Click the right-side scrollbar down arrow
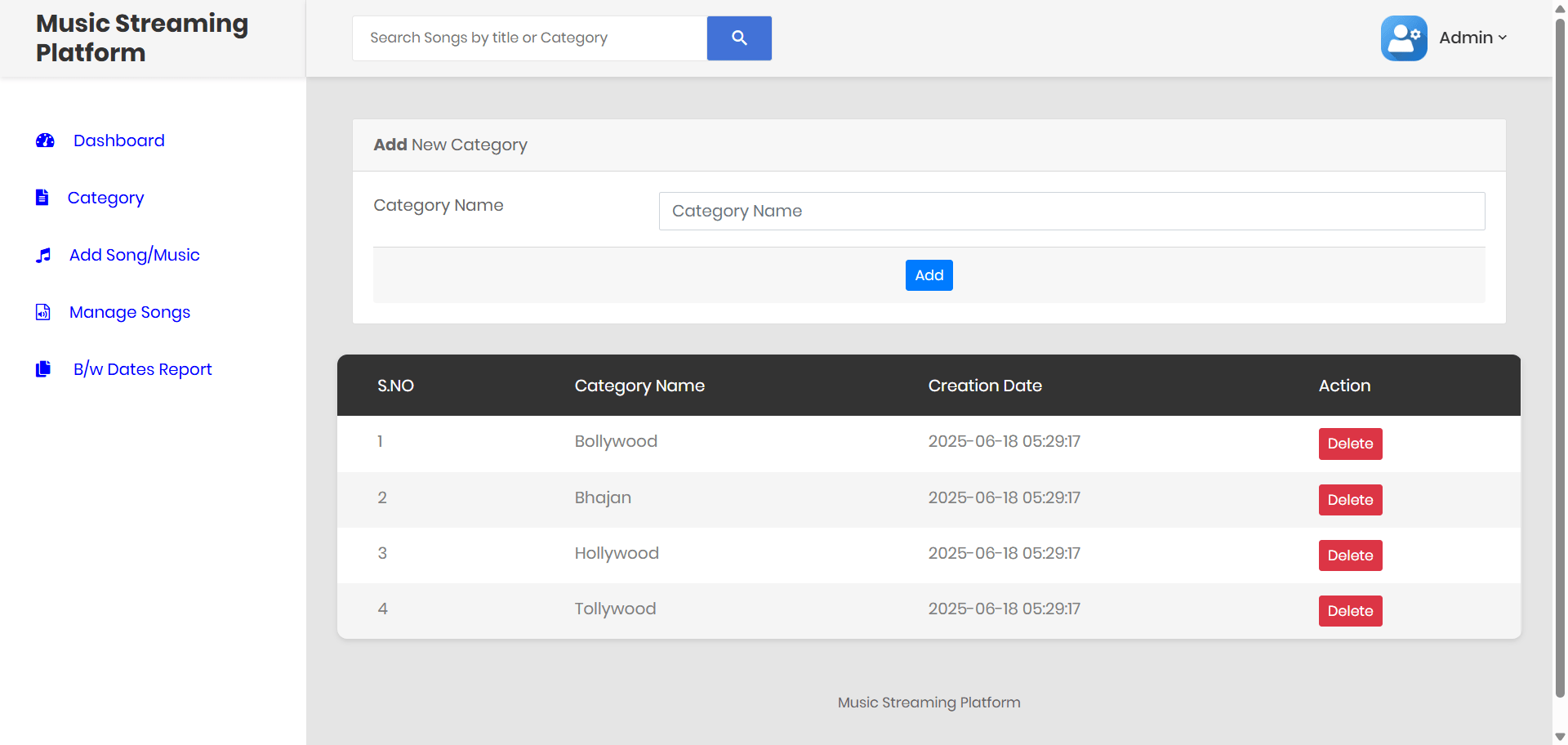This screenshot has height=745, width=1568. pos(1559,734)
